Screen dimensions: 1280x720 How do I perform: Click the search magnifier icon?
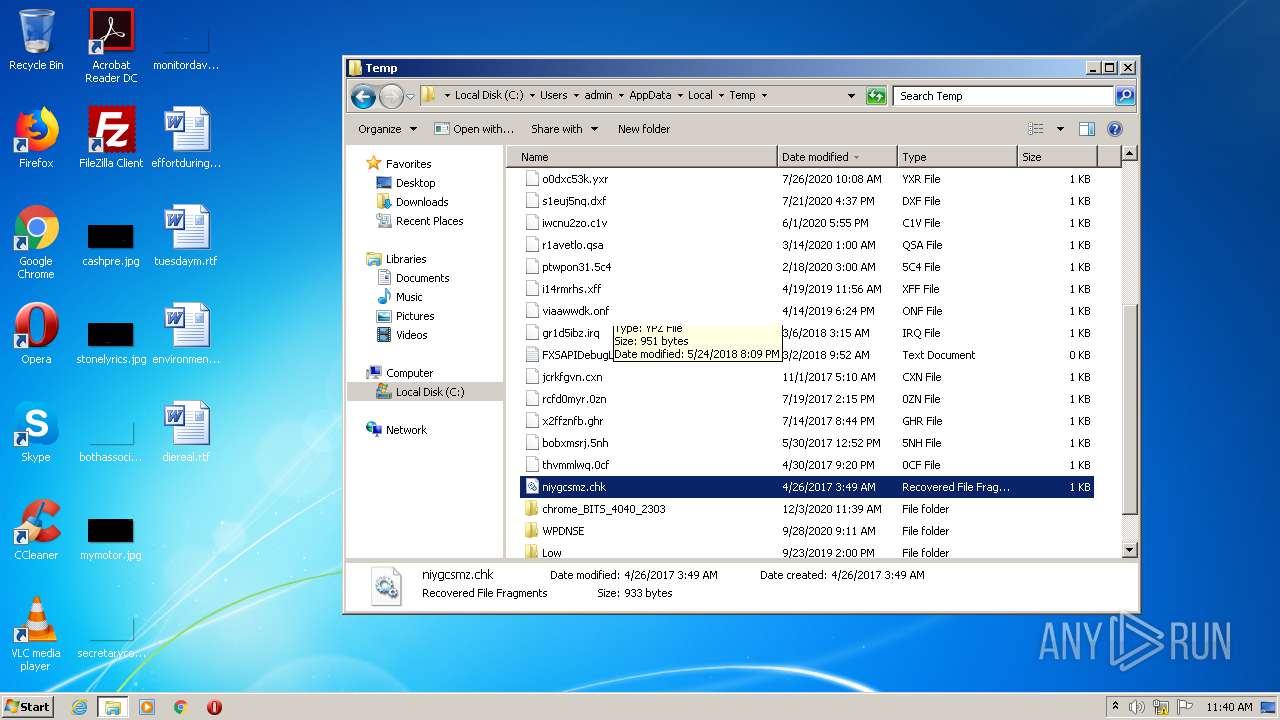click(x=1125, y=96)
